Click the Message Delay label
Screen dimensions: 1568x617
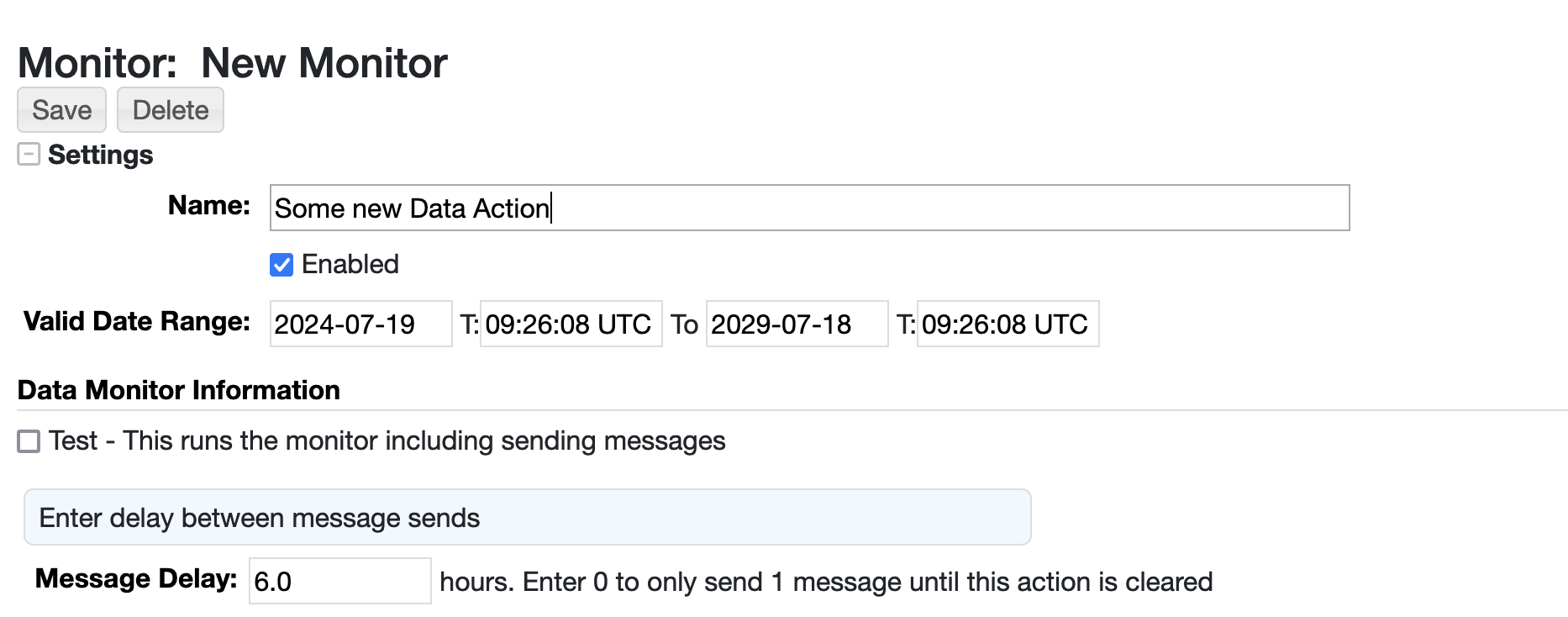[136, 579]
